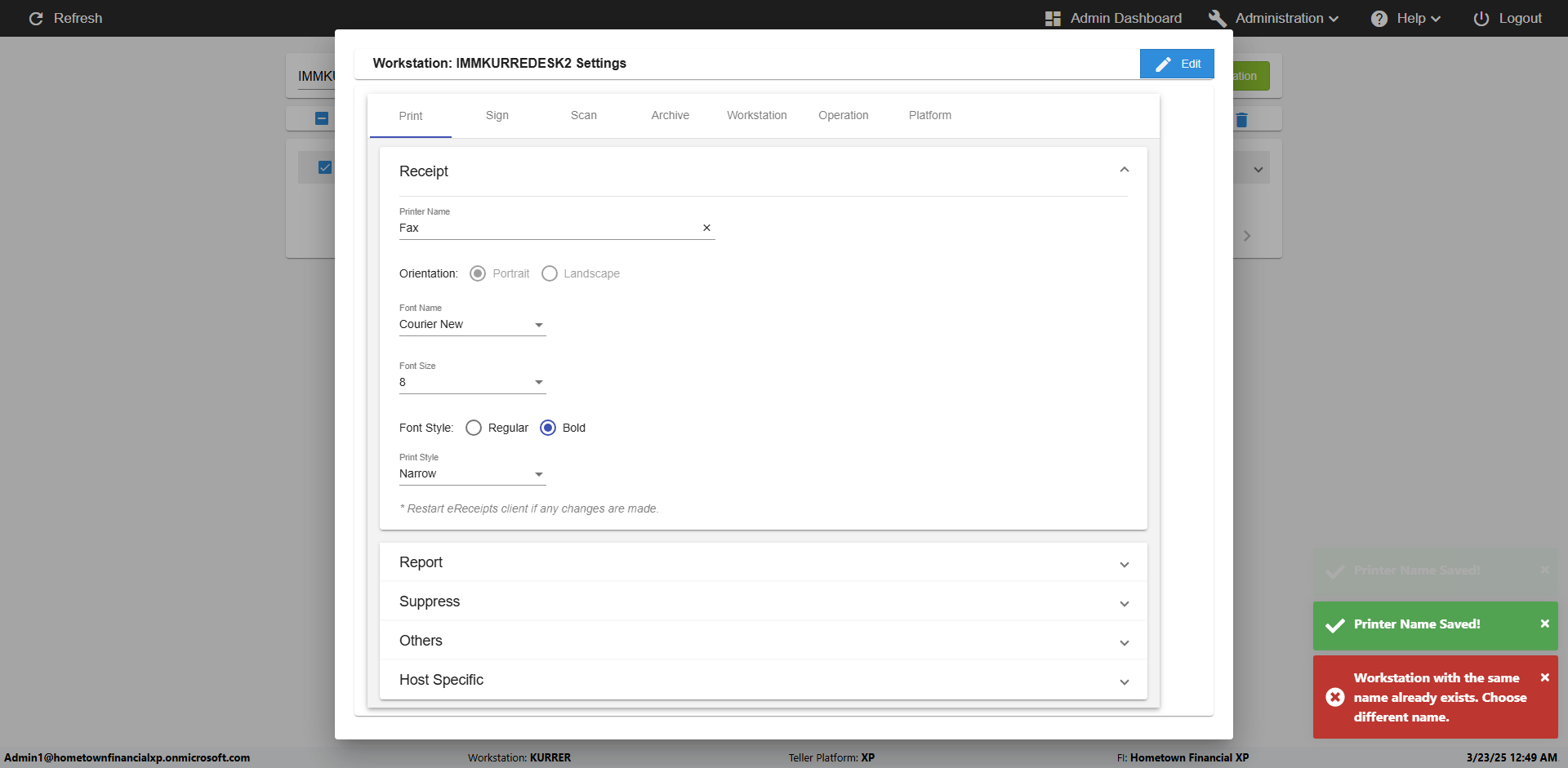
Task: Click the Logout power icon
Action: coord(1481,19)
